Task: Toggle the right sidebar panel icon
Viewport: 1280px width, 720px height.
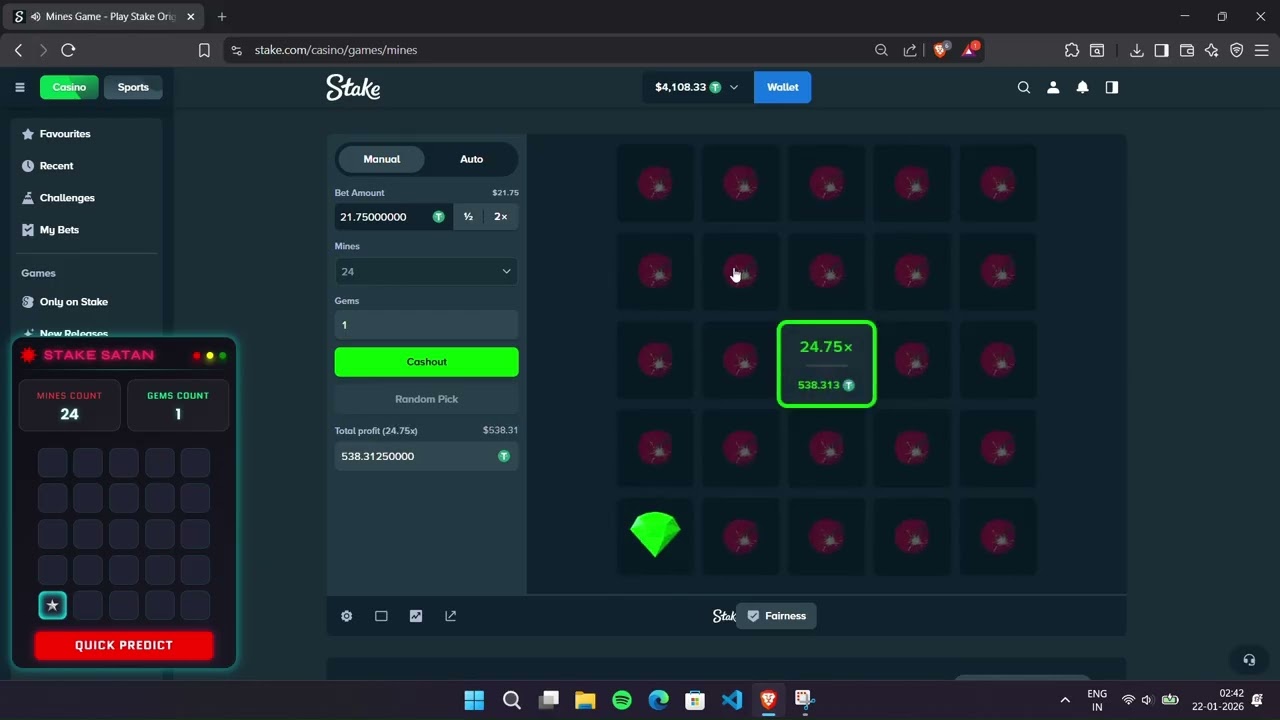Action: pyautogui.click(x=1111, y=87)
